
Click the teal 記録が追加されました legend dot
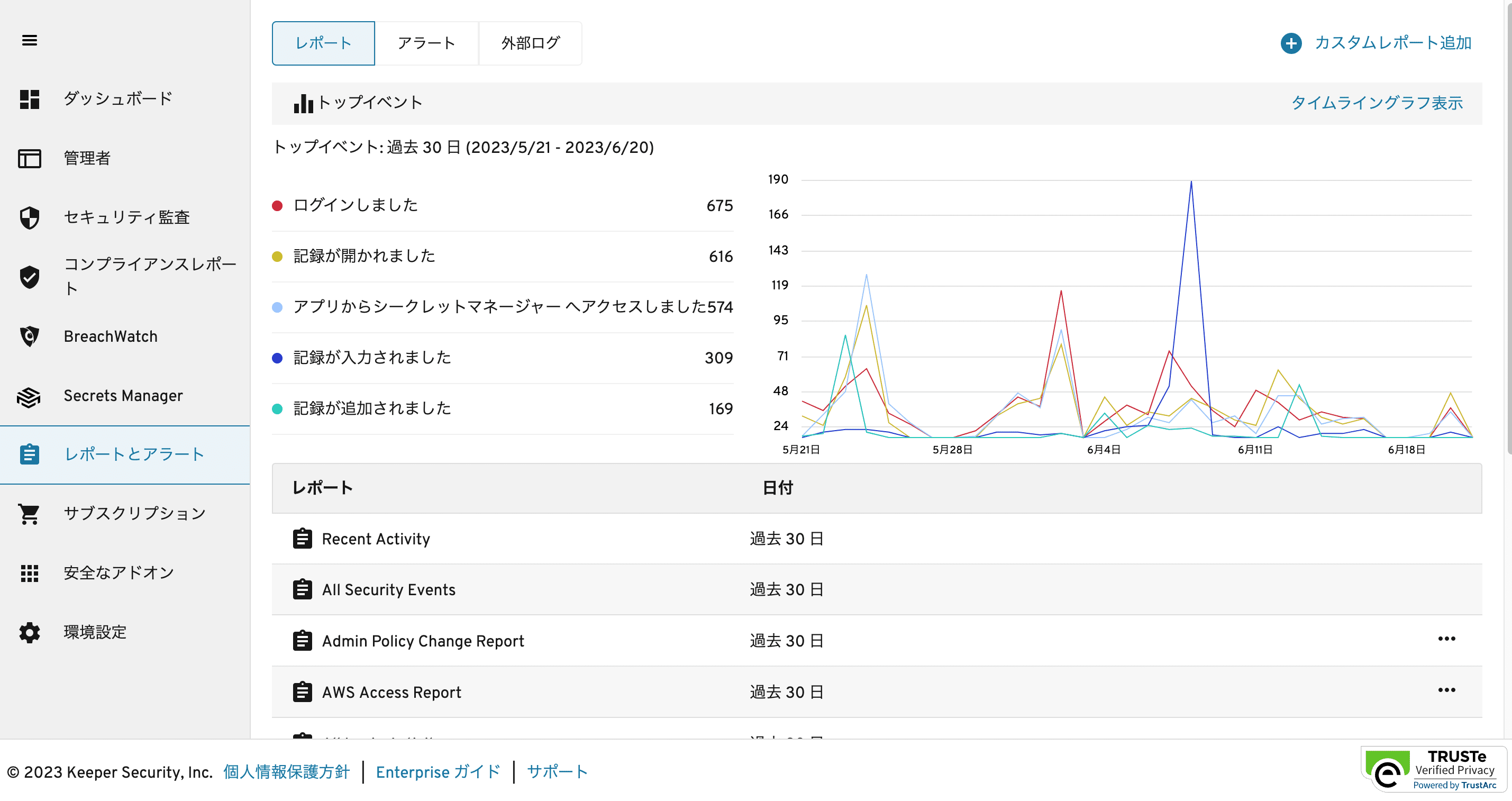tap(278, 409)
